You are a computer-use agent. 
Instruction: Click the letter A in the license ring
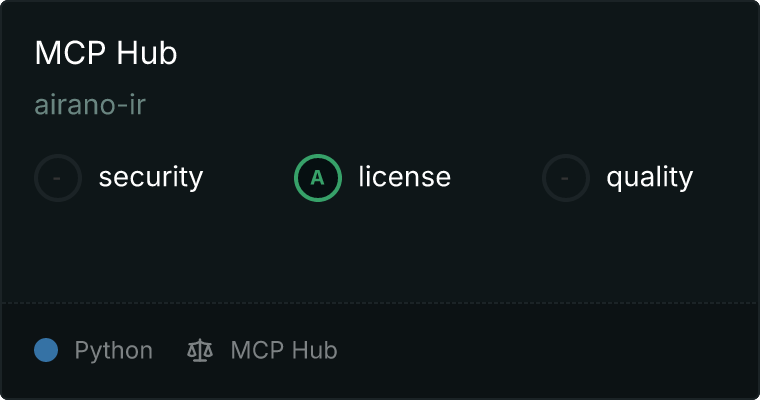[x=317, y=178]
